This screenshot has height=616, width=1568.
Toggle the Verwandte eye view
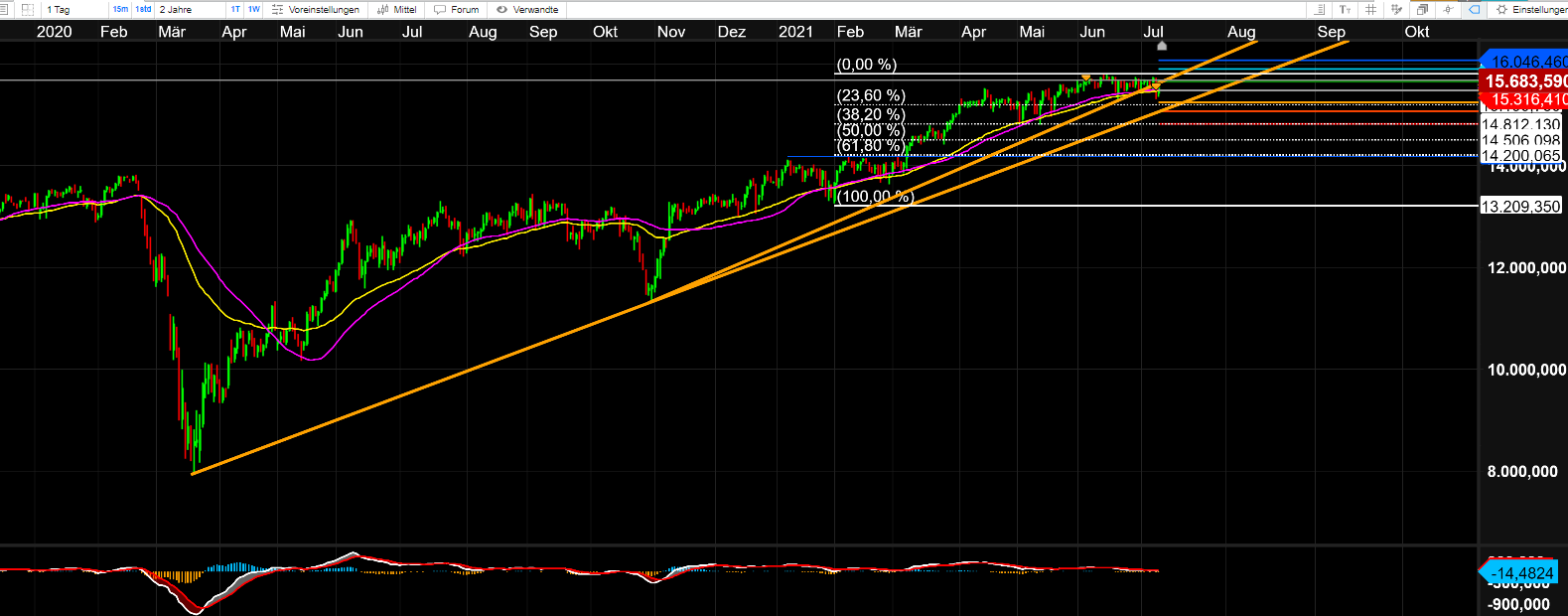pos(527,10)
